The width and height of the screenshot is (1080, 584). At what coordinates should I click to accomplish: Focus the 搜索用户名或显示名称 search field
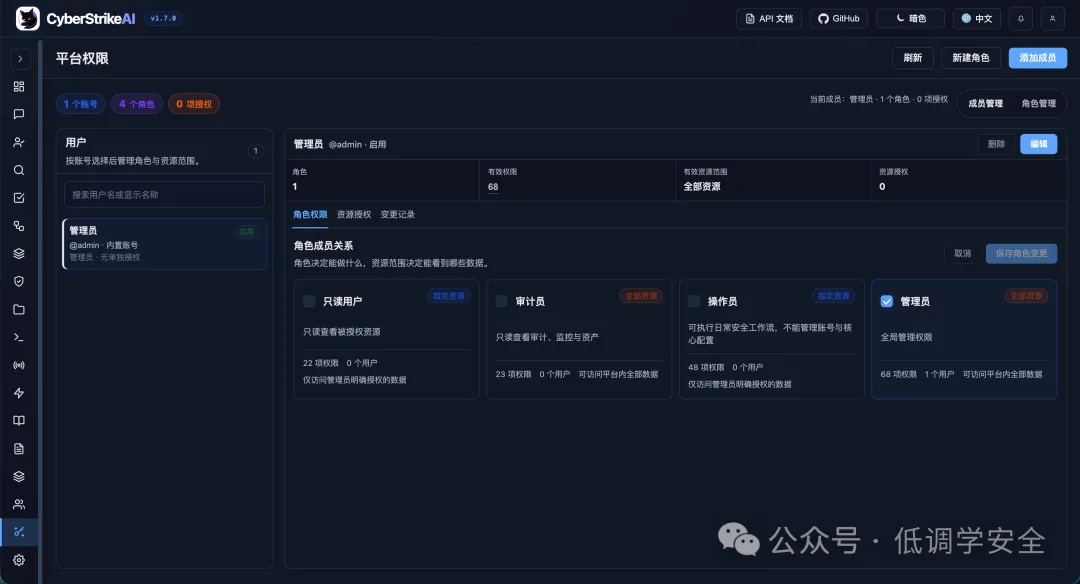pos(165,195)
